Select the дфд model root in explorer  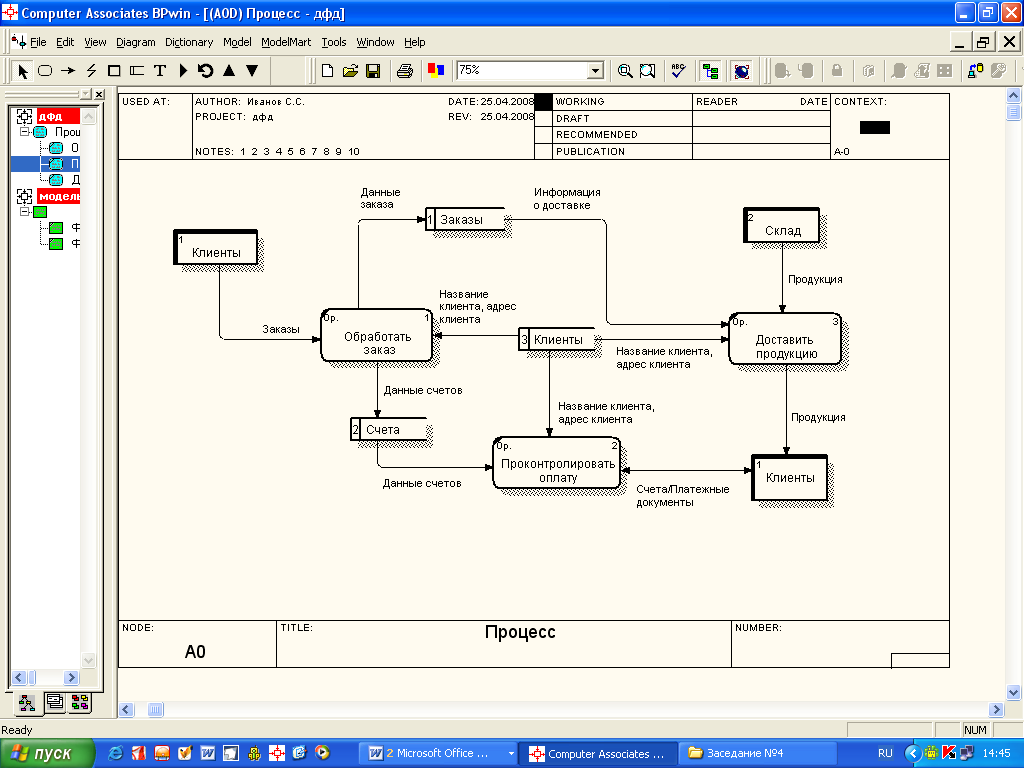coord(58,116)
